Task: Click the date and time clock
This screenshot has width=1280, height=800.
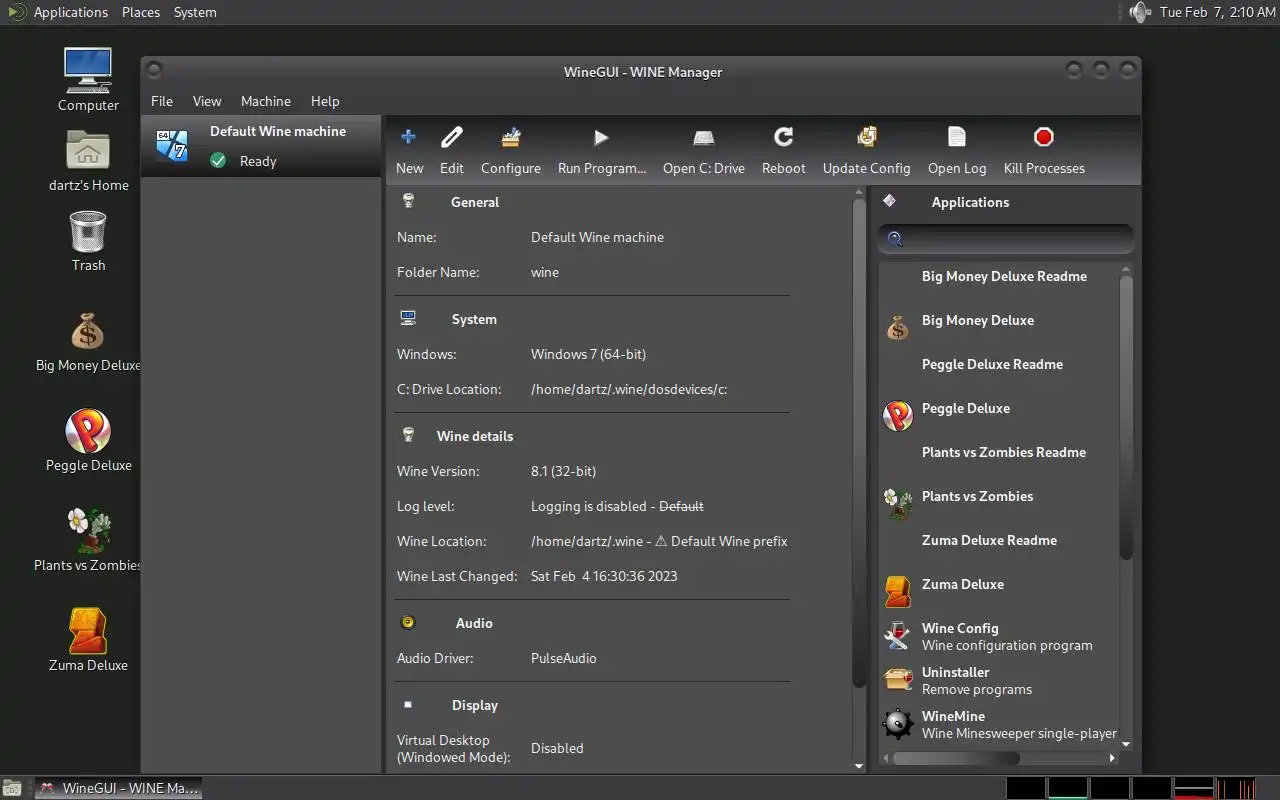Action: pyautogui.click(x=1217, y=12)
